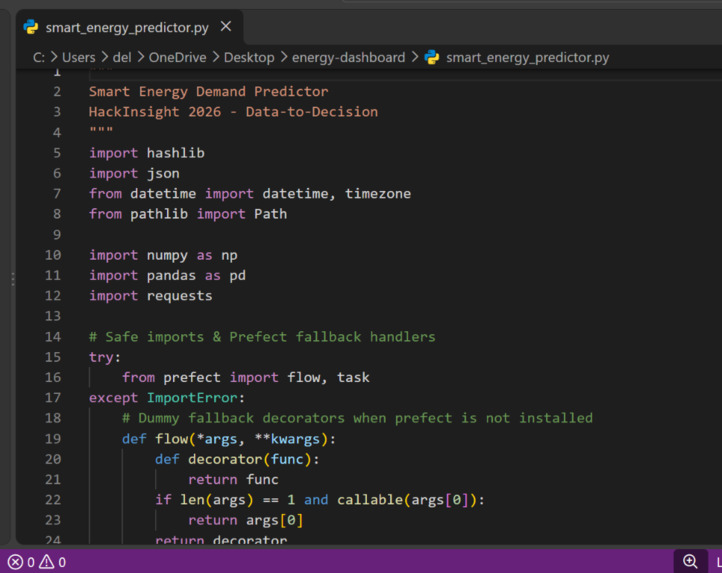Open the Users breadcrumb segment

coord(79,57)
